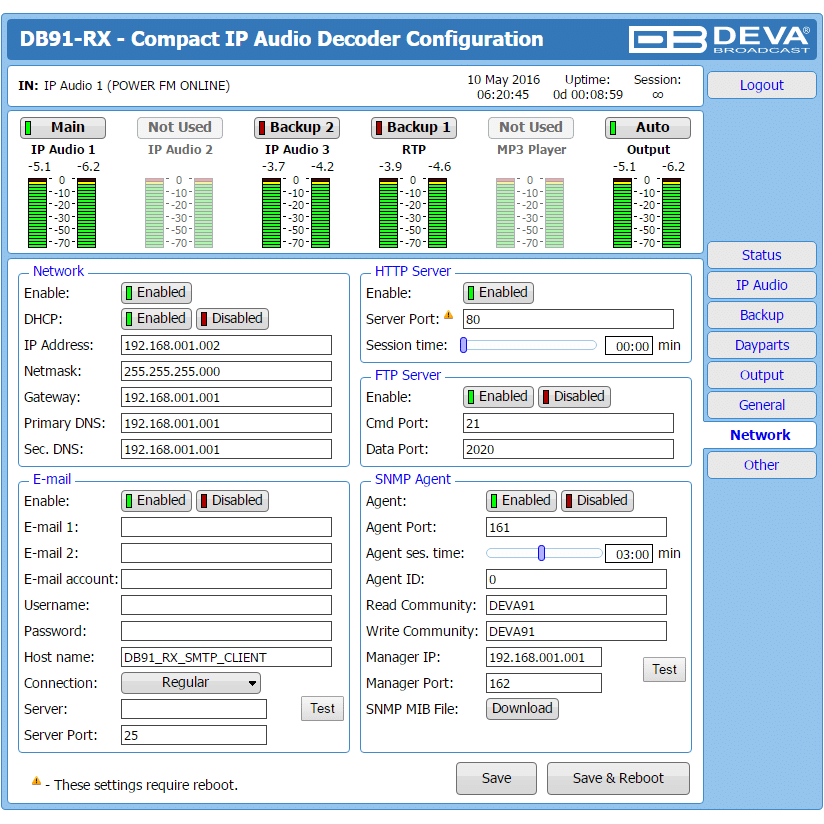Select the Network tab
Viewport: 824px width, 824px height.
[x=760, y=435]
